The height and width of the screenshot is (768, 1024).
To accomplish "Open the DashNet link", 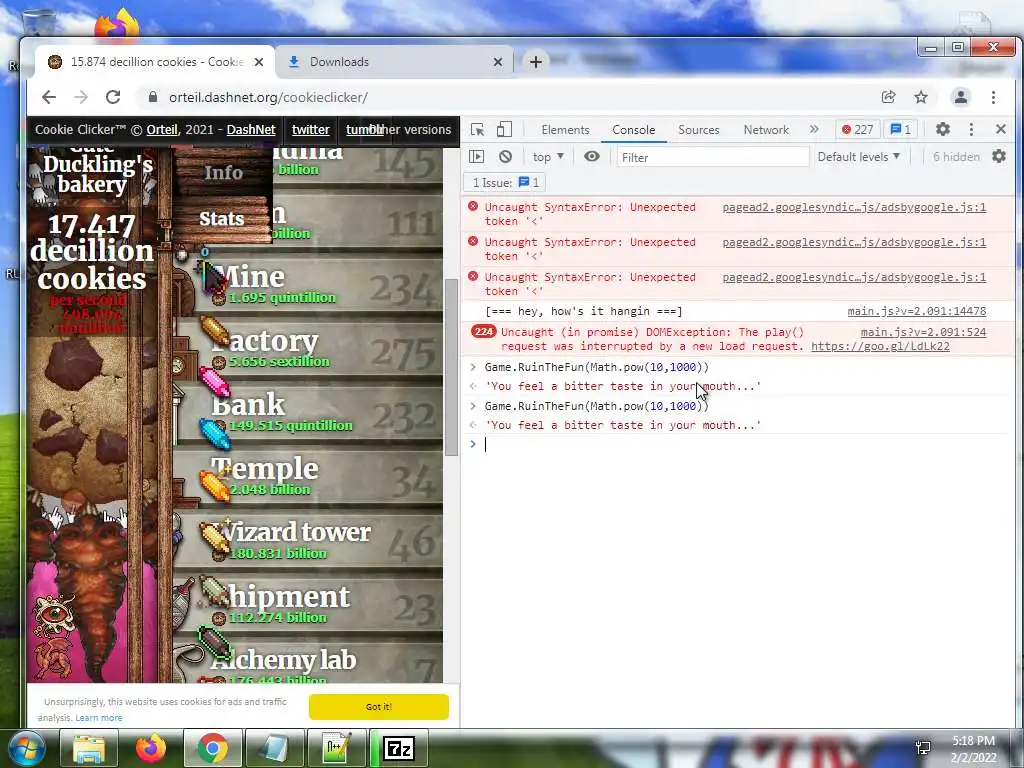I will tap(251, 129).
